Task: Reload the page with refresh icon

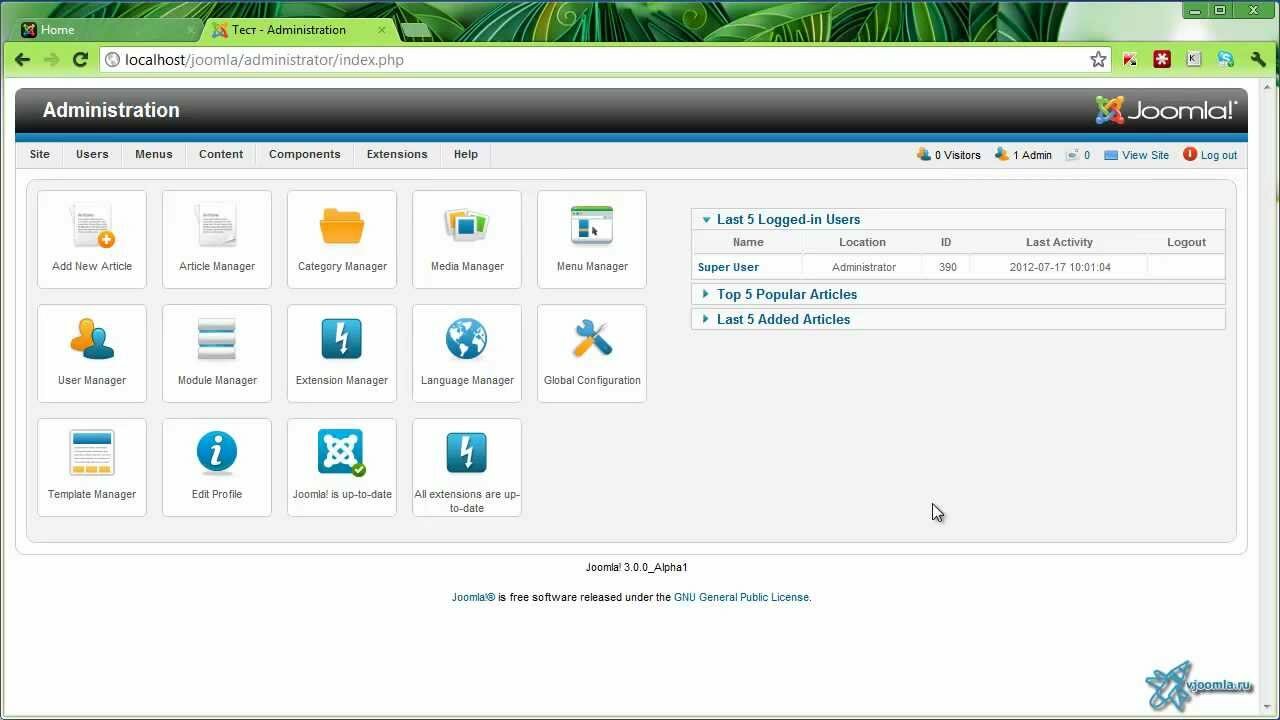Action: click(x=81, y=60)
